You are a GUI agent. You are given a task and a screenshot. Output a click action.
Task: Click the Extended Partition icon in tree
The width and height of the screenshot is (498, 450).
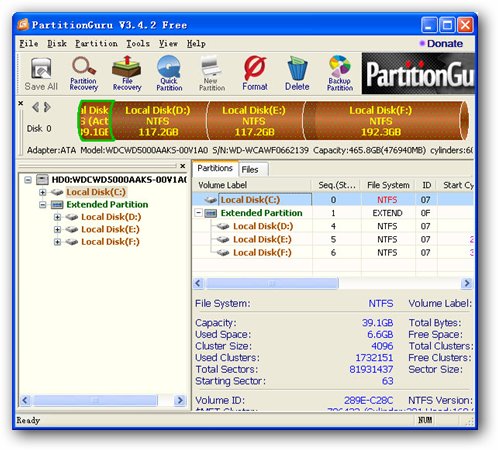click(x=57, y=205)
